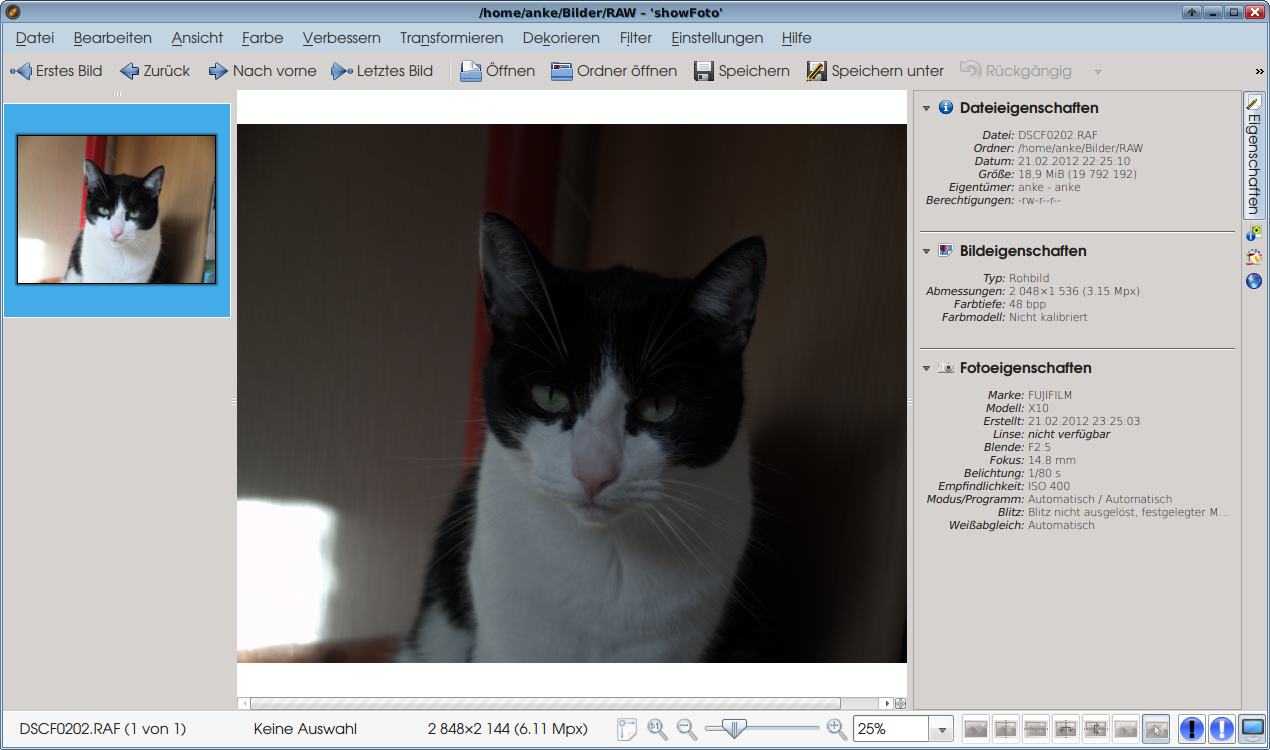
Task: Click the zoom slider handle
Action: [735, 730]
